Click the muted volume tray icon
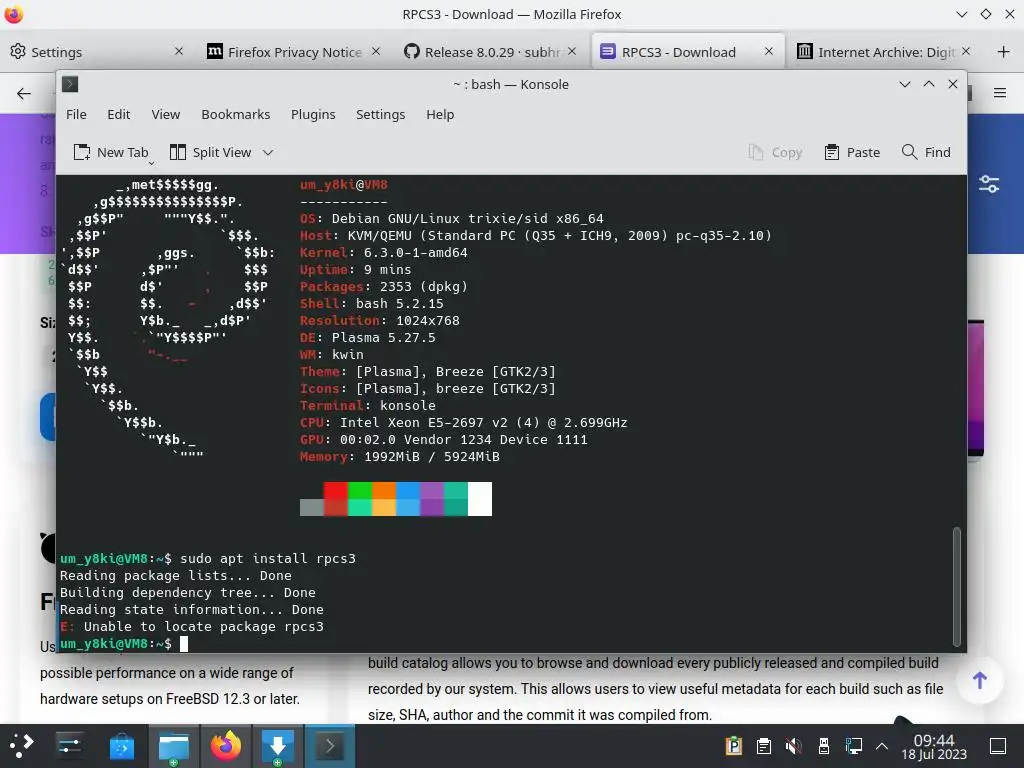The height and width of the screenshot is (768, 1024). 793,746
